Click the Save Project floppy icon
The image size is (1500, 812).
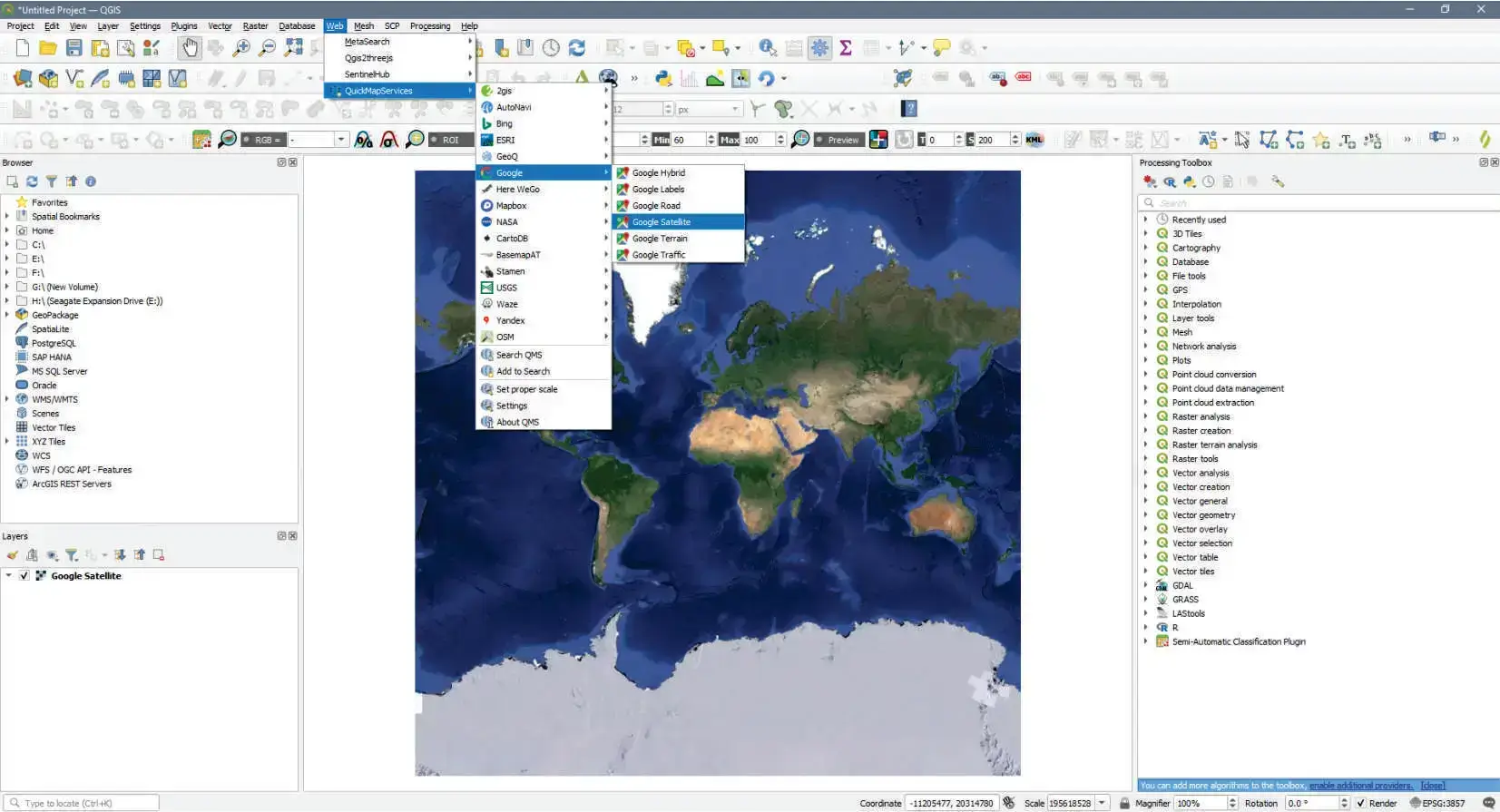click(74, 48)
